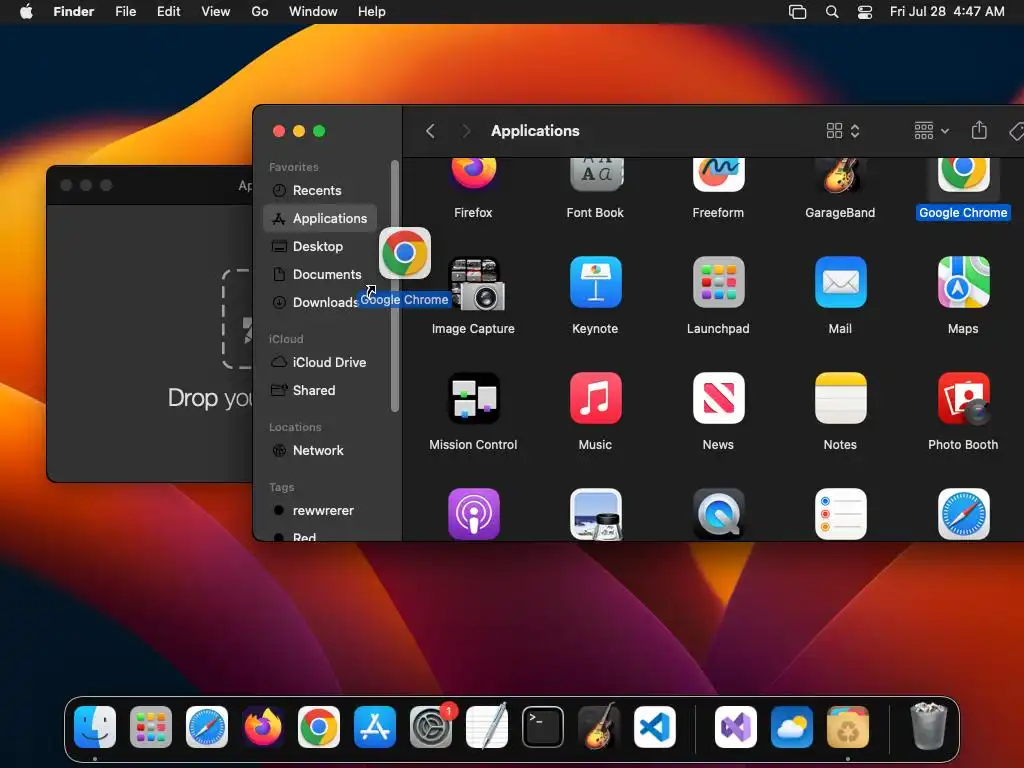Viewport: 1024px width, 768px height.
Task: Click the Stage Manager menu bar icon
Action: [797, 12]
